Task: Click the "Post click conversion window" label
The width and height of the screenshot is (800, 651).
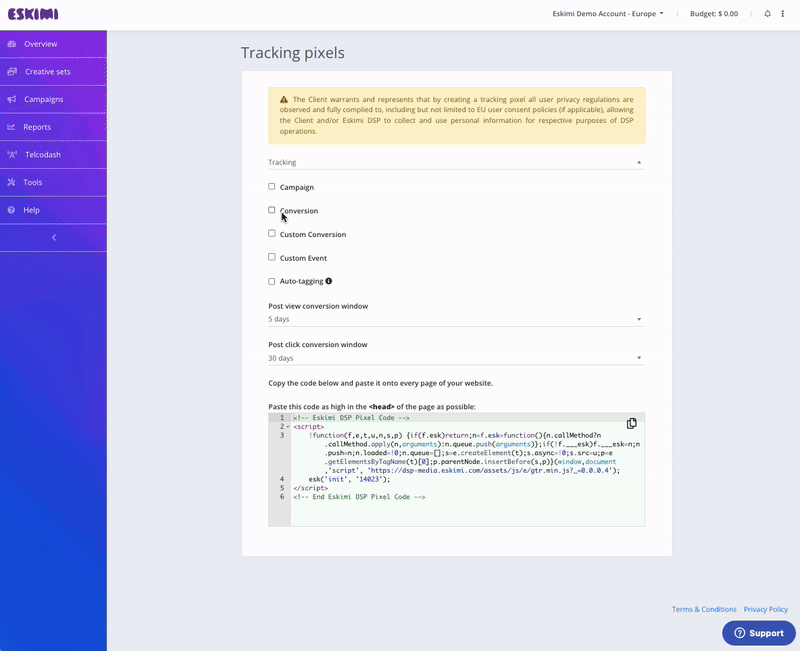Action: [318, 344]
